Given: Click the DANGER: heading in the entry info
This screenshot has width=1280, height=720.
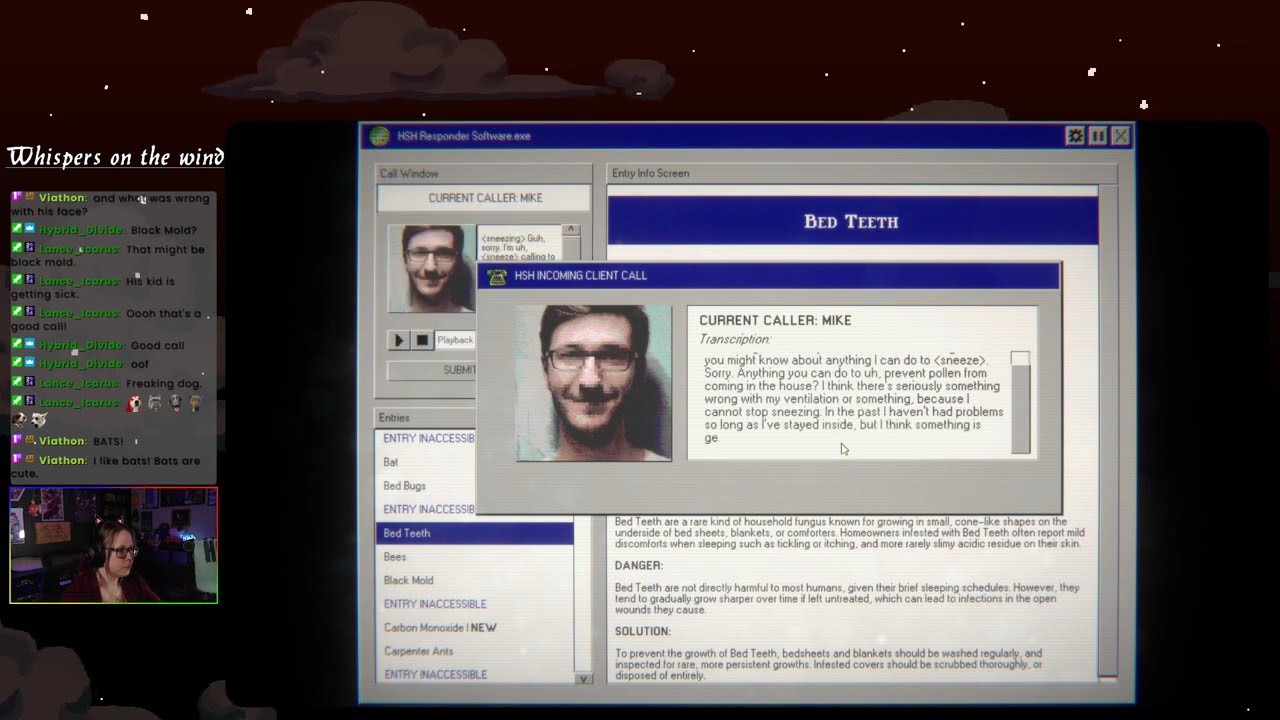Looking at the screenshot, I should coord(639,566).
